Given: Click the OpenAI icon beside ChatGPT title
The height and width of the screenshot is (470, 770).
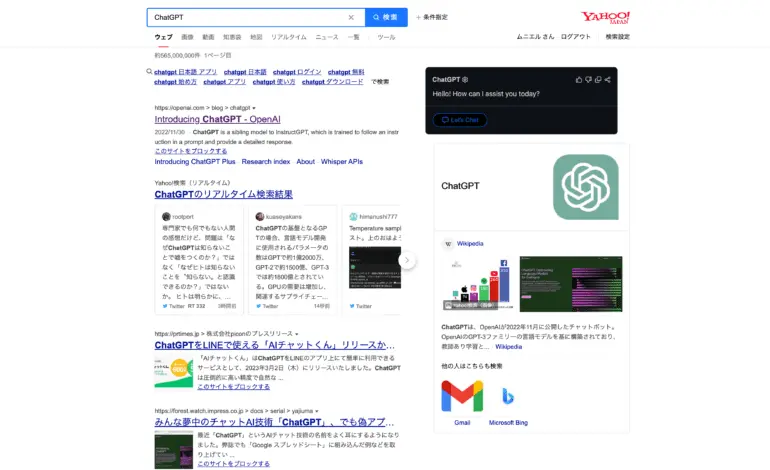Looking at the screenshot, I should coord(465,80).
